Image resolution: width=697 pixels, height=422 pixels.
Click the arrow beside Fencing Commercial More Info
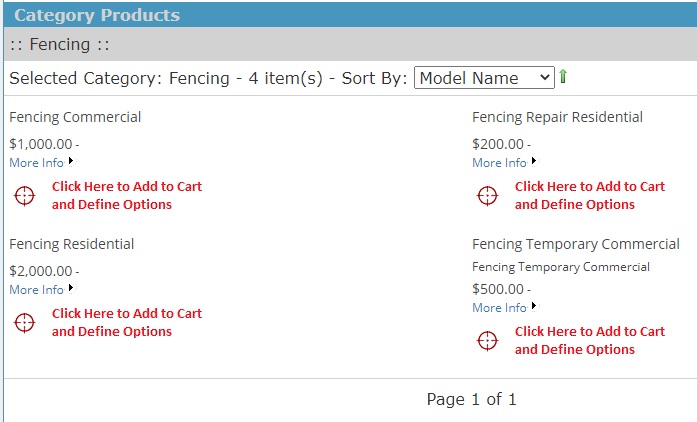click(x=71, y=161)
